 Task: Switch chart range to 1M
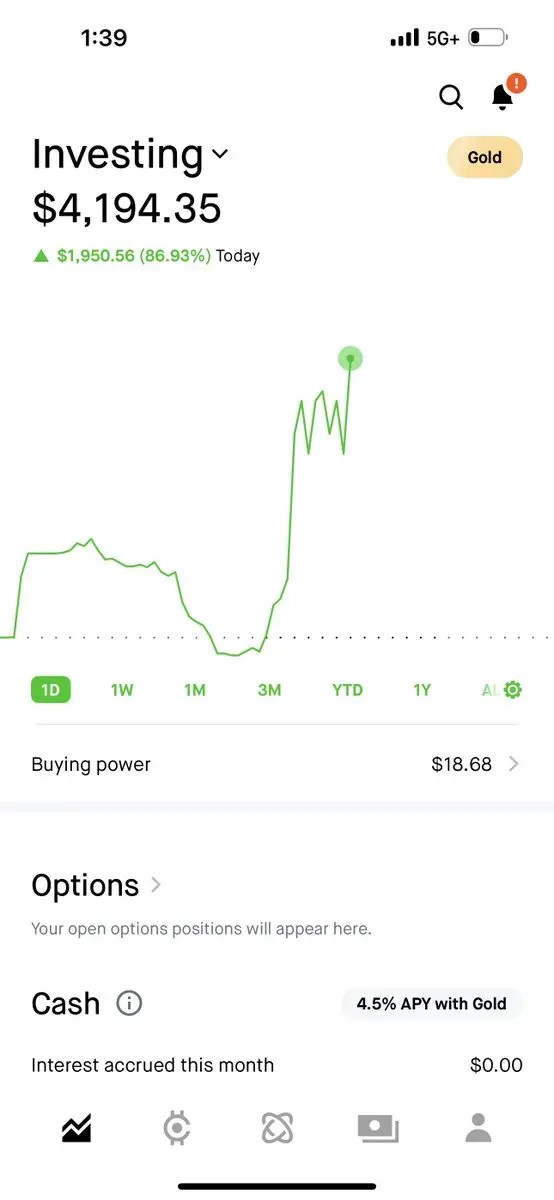(195, 690)
